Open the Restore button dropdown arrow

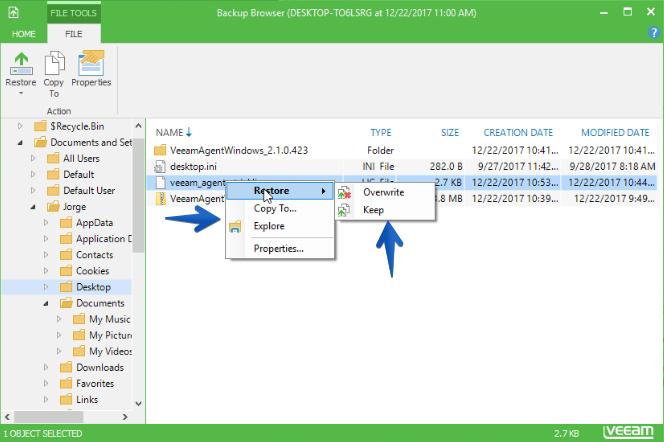[21, 93]
